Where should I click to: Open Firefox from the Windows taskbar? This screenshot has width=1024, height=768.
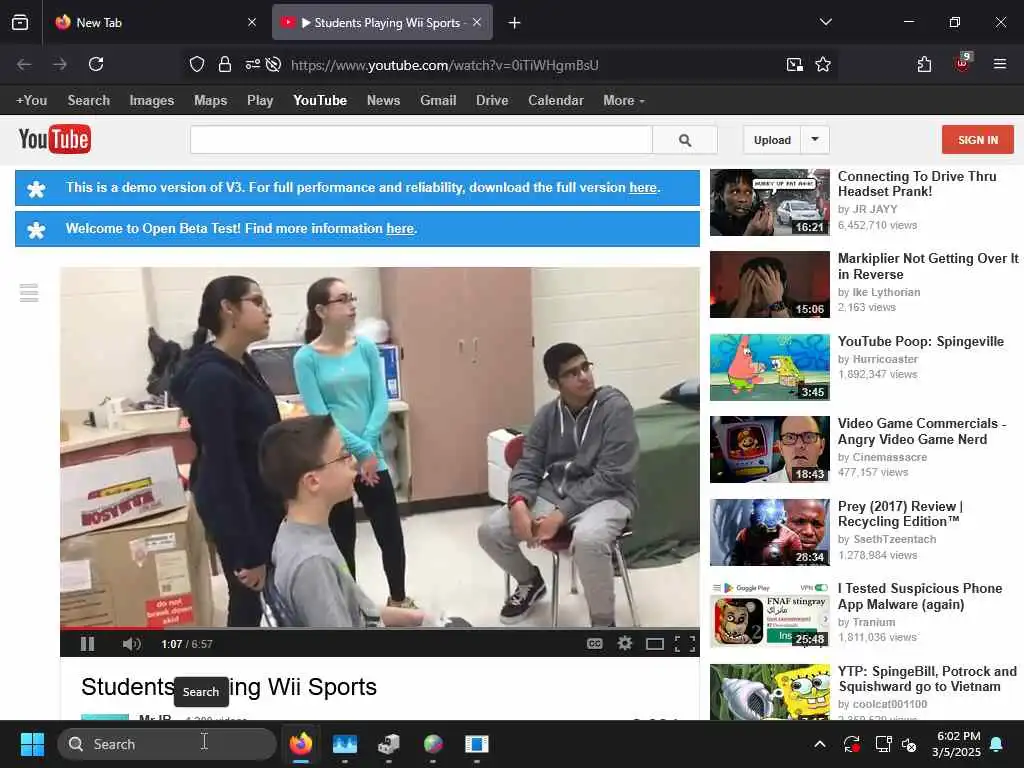coord(301,744)
